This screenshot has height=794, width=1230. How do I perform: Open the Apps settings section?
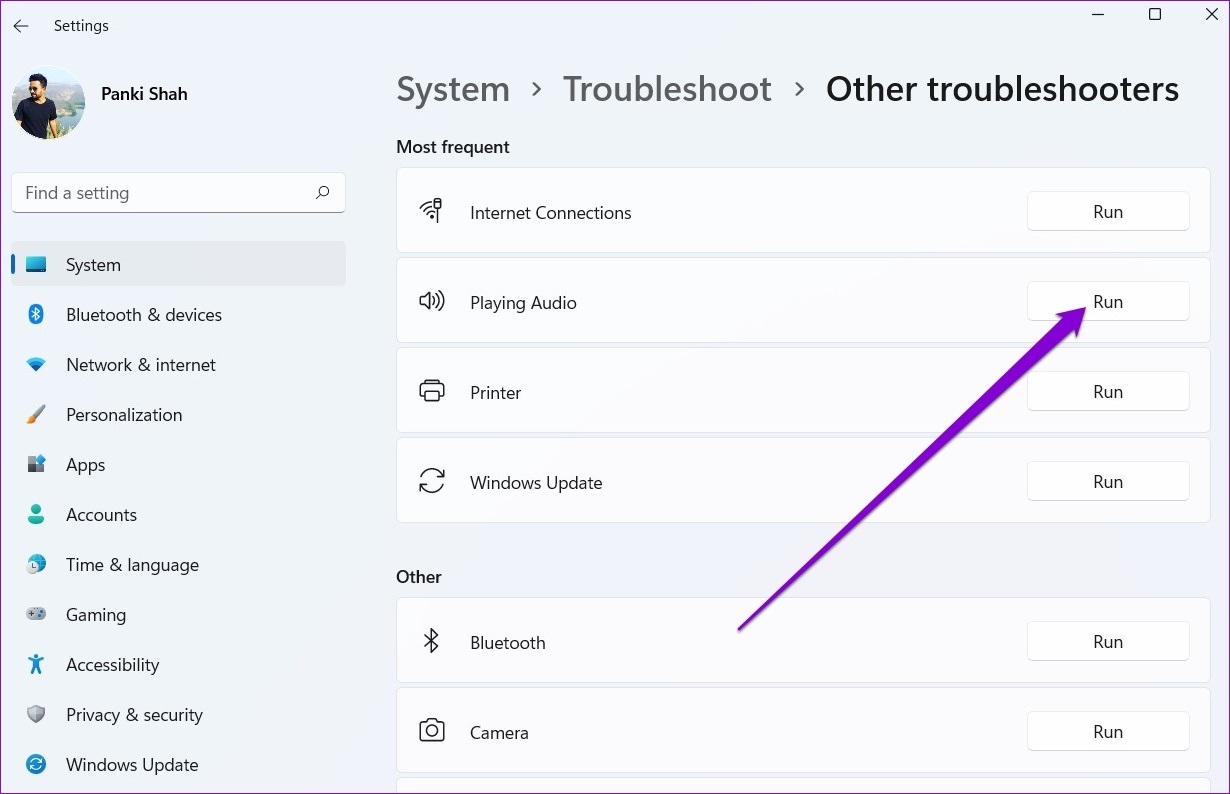coord(85,465)
